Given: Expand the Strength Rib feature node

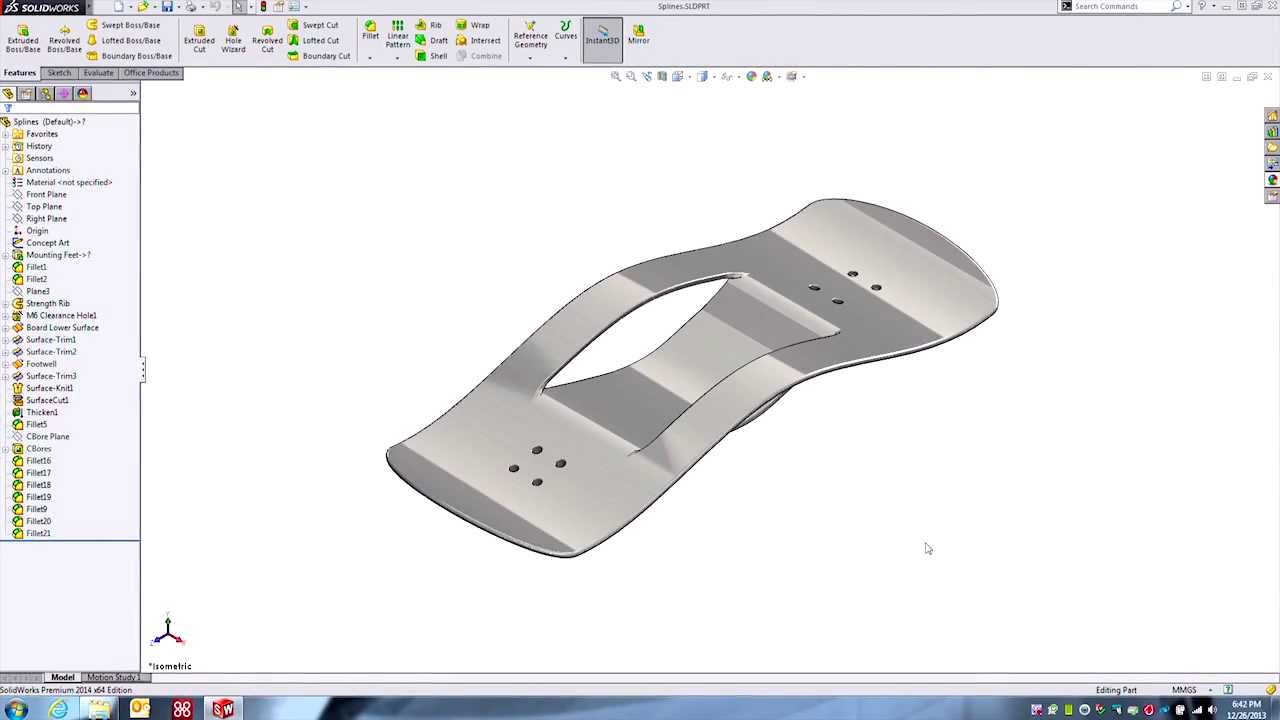Looking at the screenshot, I should (6, 303).
